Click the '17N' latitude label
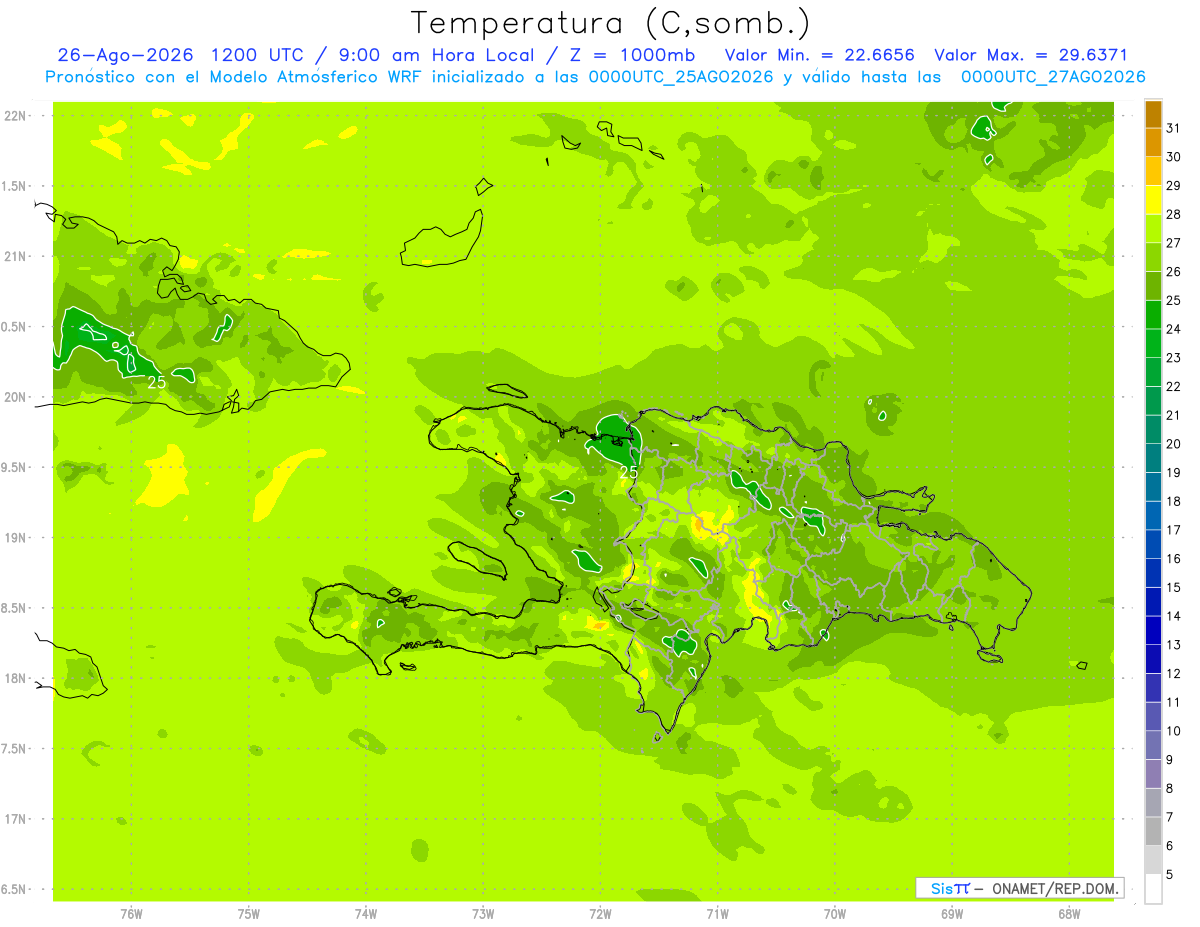This screenshot has height=927, width=1200. [14, 819]
